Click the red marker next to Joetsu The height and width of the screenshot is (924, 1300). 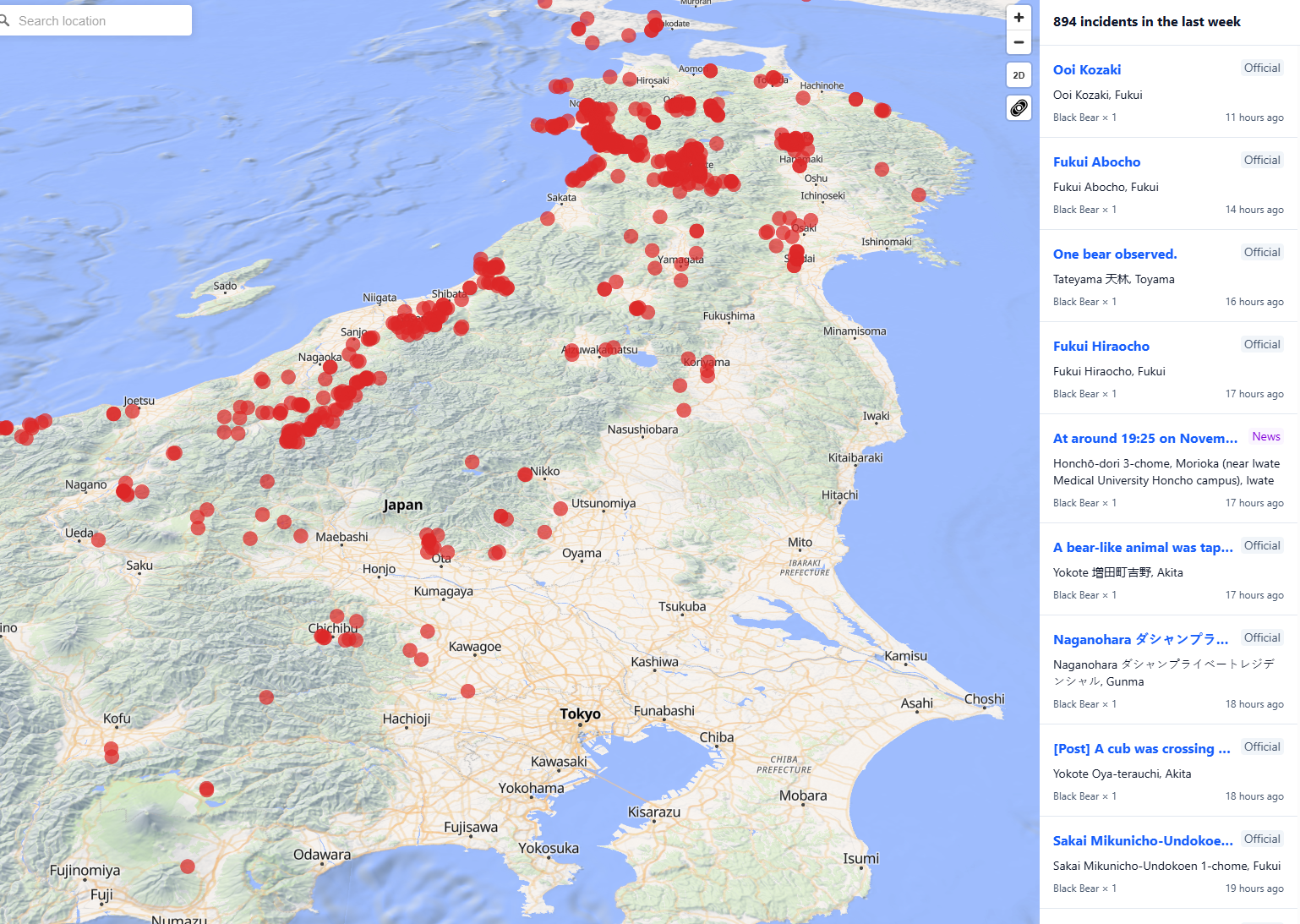point(133,412)
